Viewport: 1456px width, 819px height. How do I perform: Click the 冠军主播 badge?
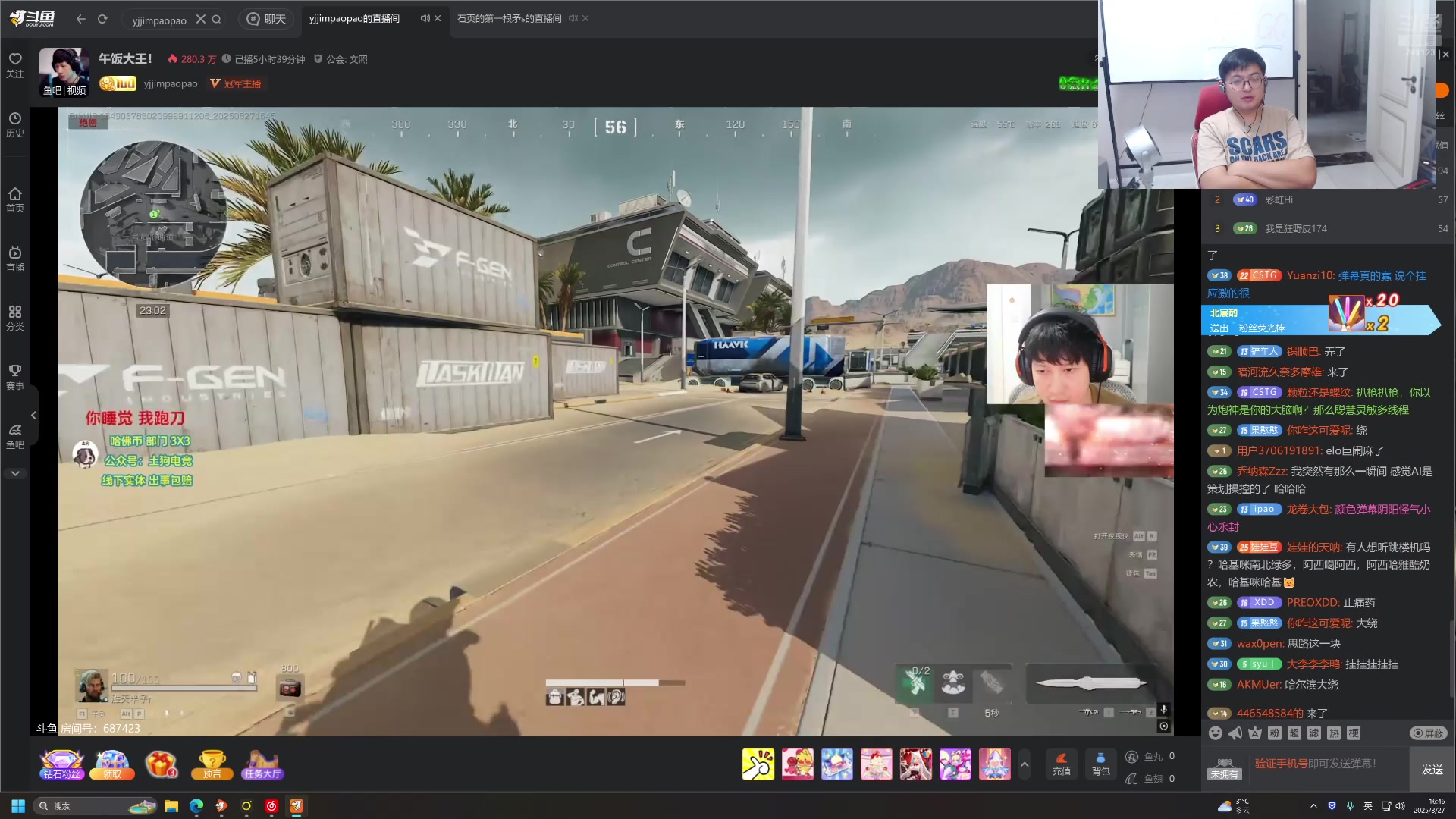coord(236,83)
